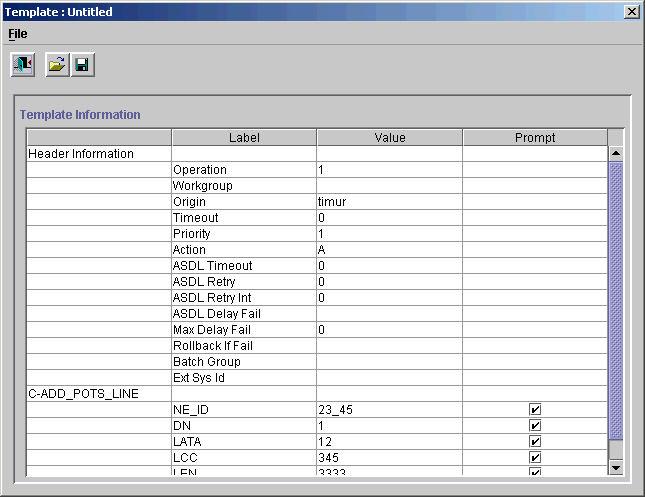Screen dimensions: 645x497
Task: Click the scrollbar up arrow
Action: point(616,153)
